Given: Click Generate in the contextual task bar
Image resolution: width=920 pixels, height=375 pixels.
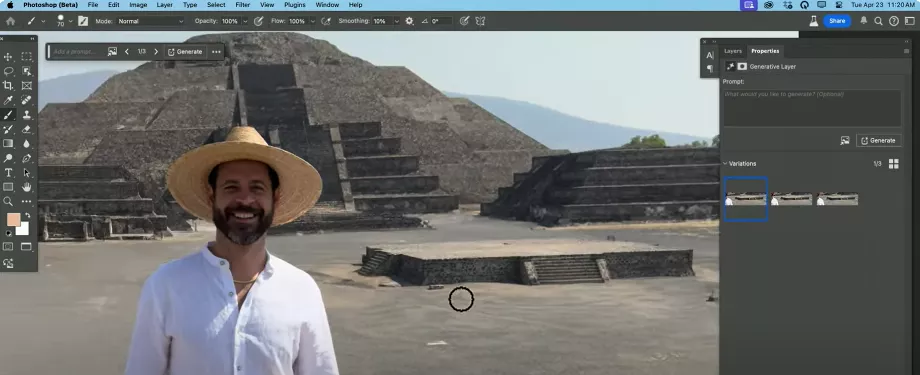Looking at the screenshot, I should click(185, 52).
